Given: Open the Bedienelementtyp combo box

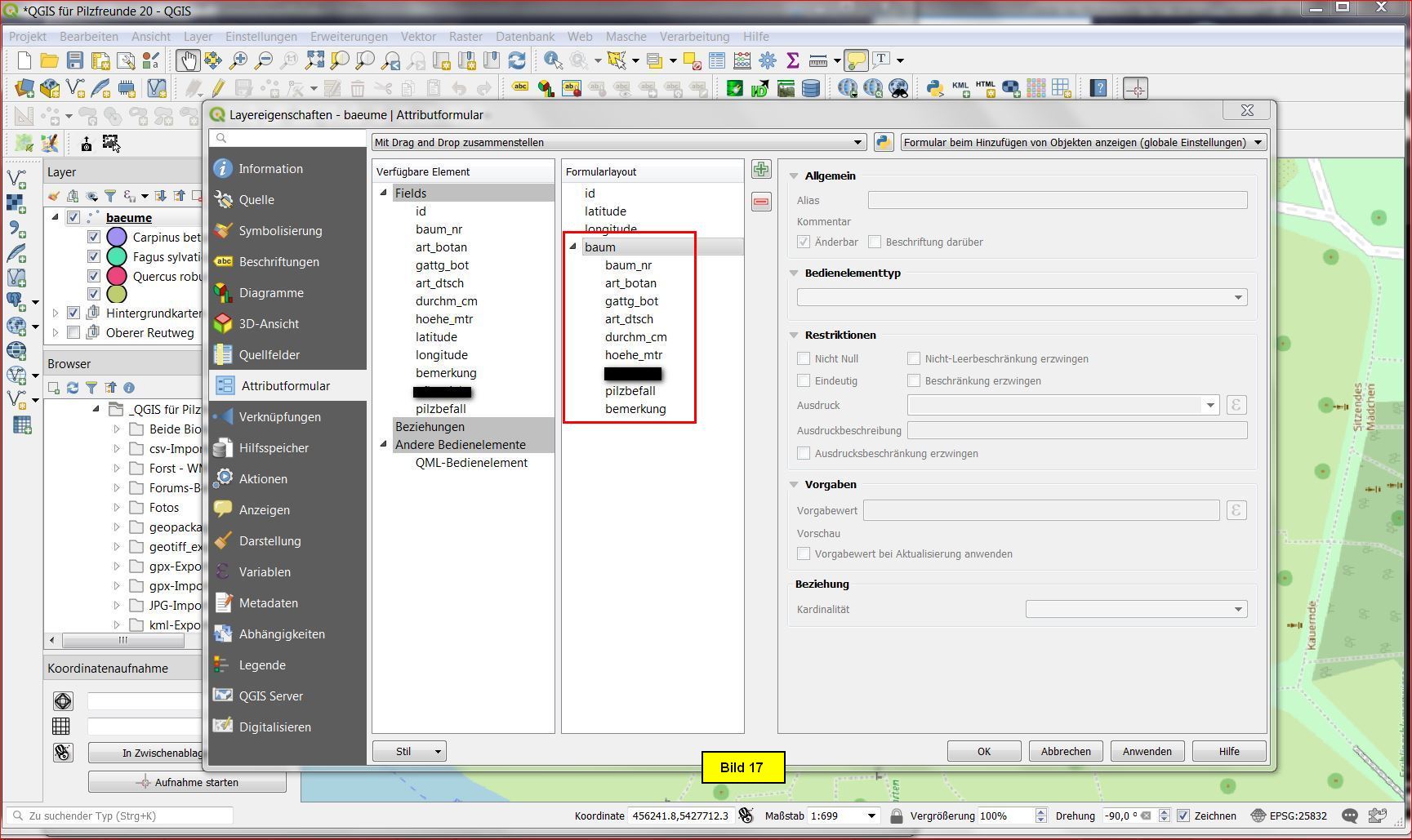Looking at the screenshot, I should point(1022,297).
